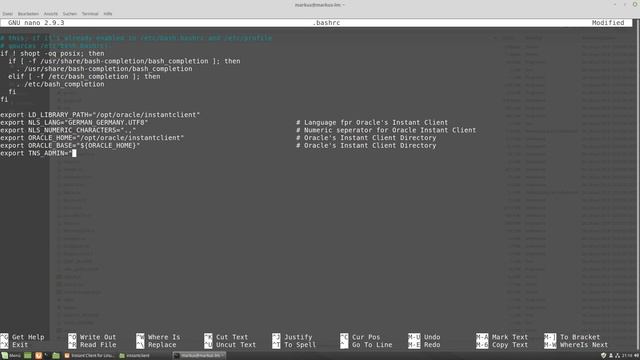Click the export ORACLE_BASE line
Screen dimensions: 640x360
[x=70, y=146]
